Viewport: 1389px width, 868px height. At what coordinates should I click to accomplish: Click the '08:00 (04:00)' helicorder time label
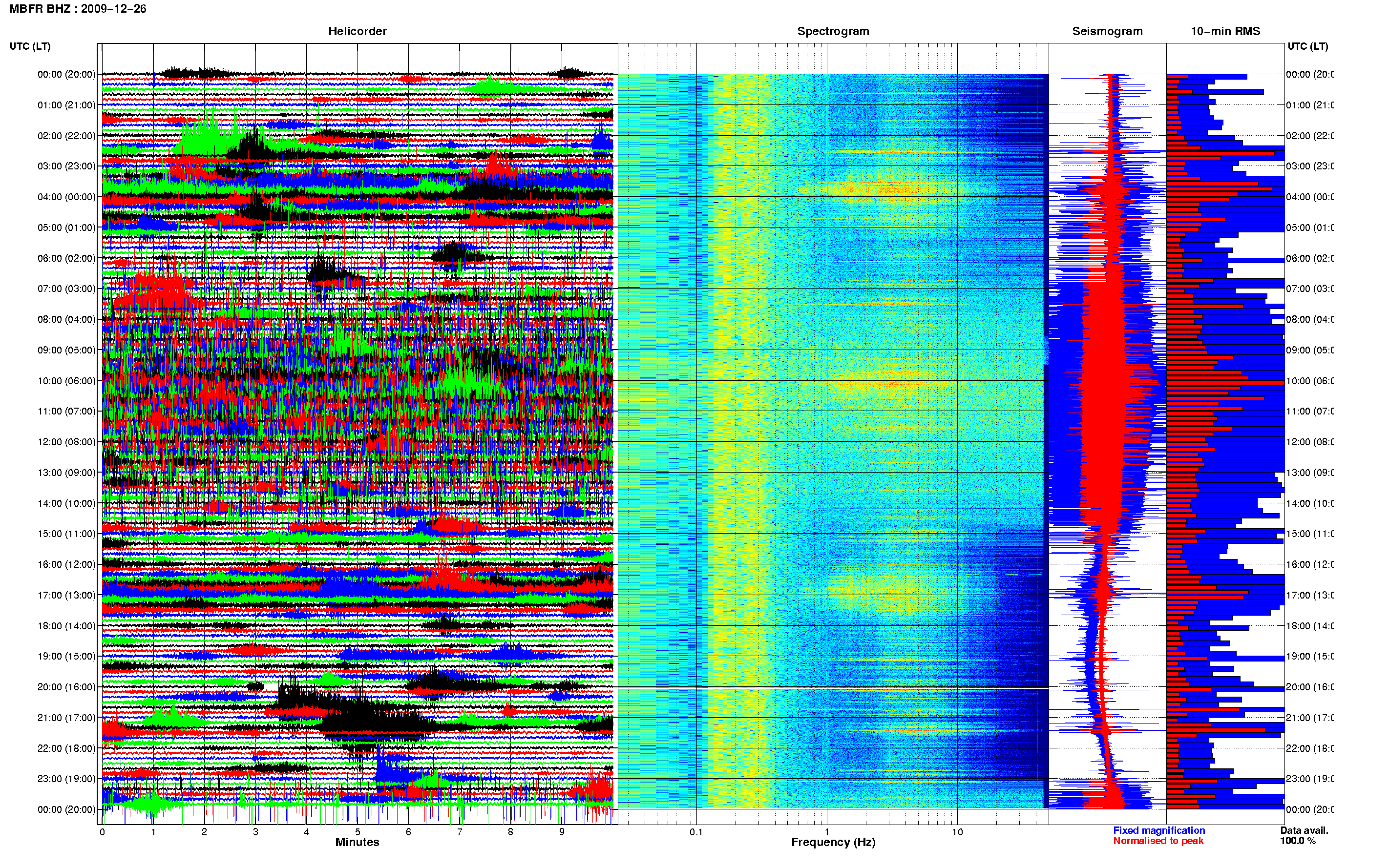(x=66, y=319)
